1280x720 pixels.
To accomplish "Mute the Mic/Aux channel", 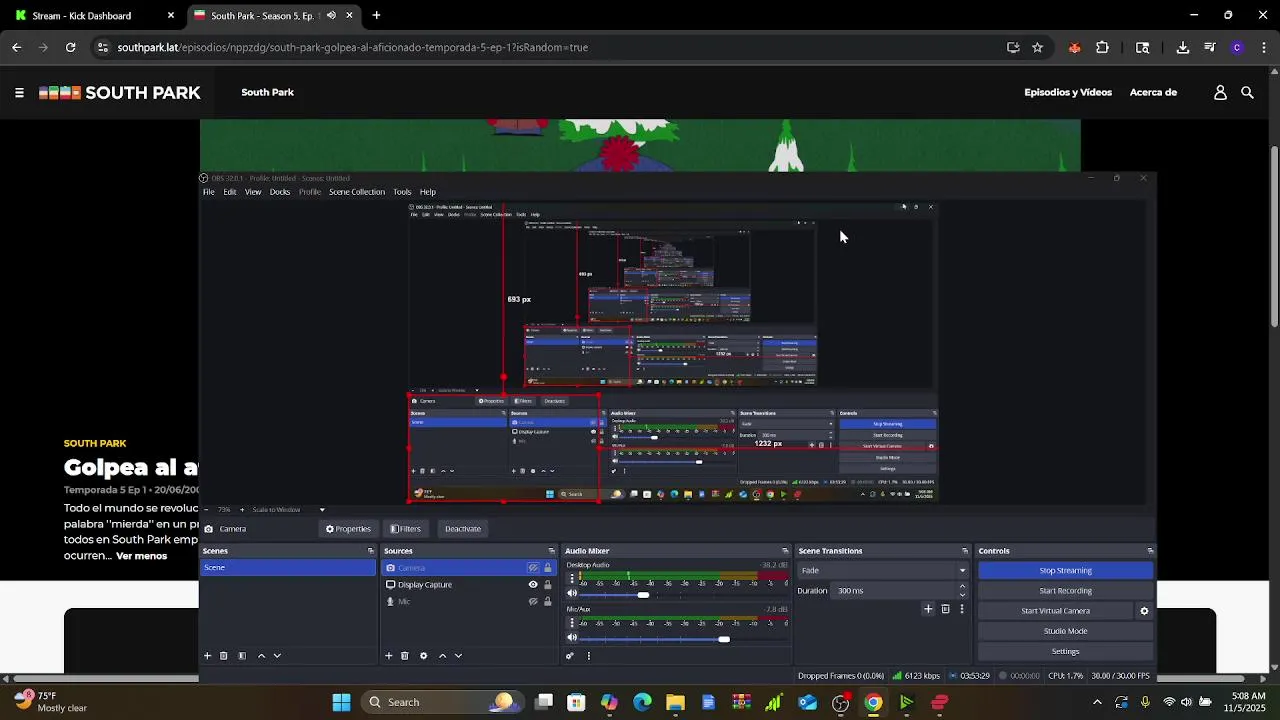I will (x=573, y=638).
